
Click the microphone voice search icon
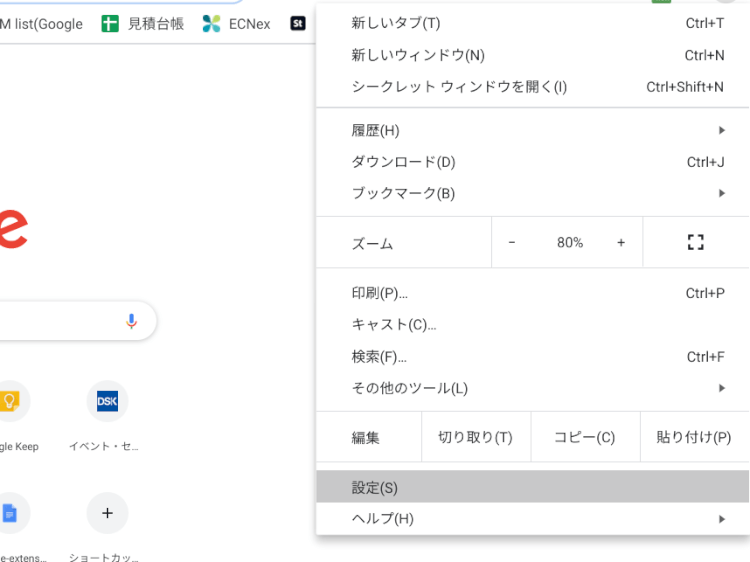131,321
